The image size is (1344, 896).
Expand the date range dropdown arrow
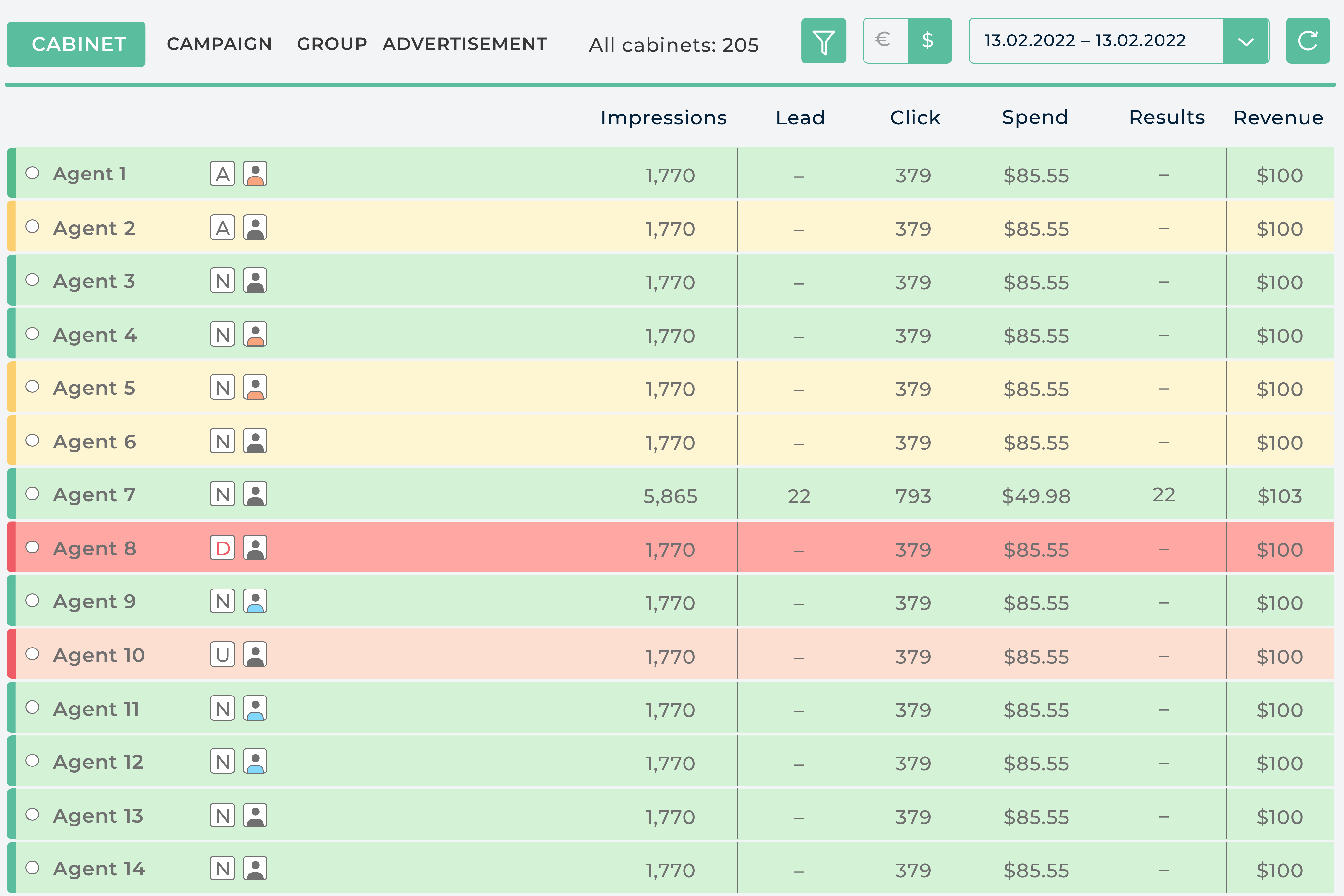tap(1246, 41)
